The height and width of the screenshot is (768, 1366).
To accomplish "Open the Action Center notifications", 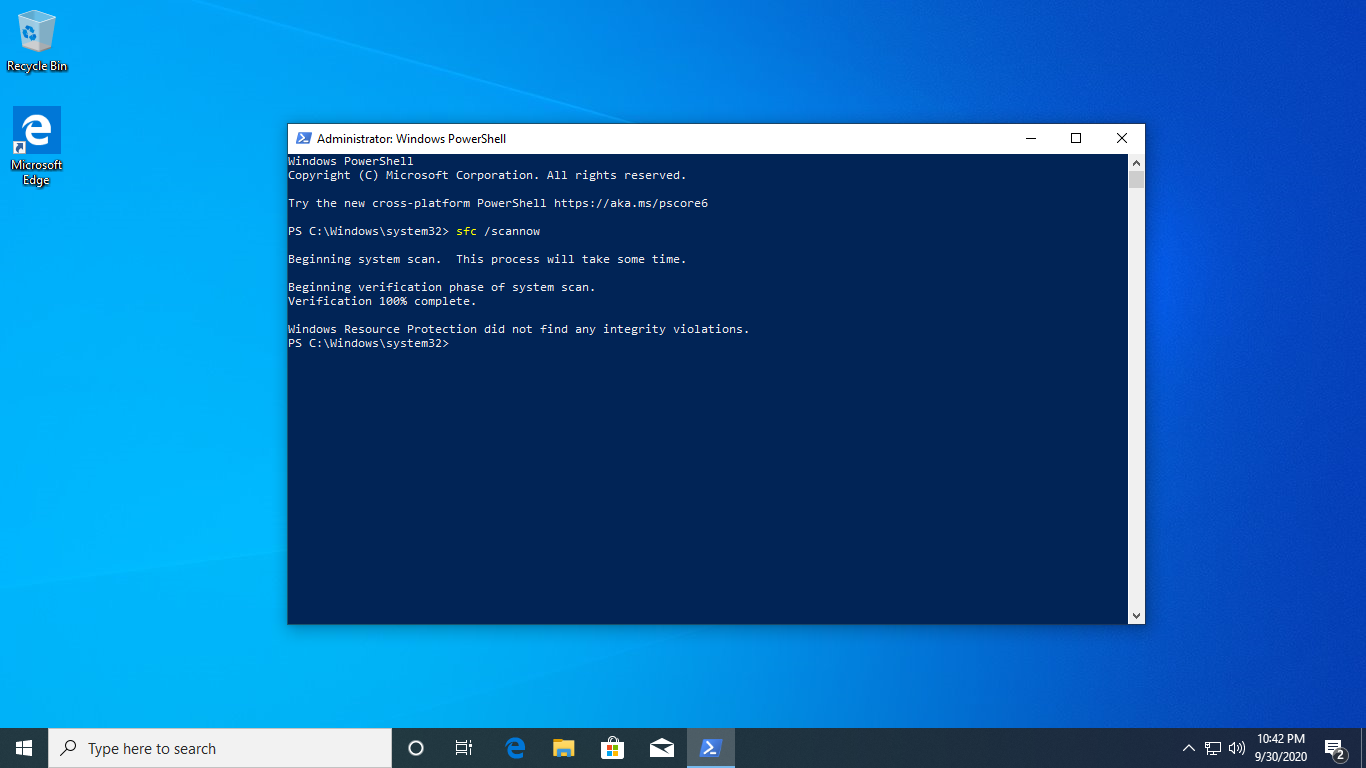I will [1334, 748].
